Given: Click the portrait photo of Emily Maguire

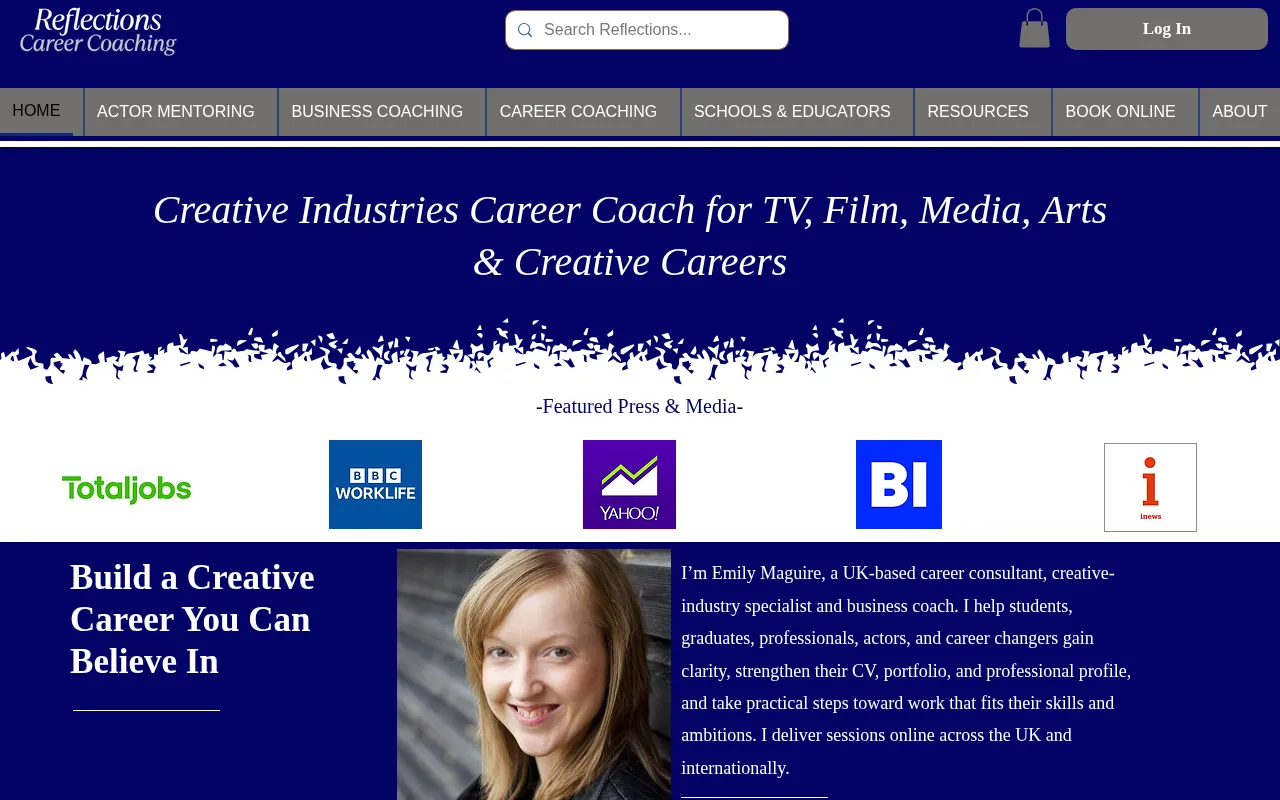Looking at the screenshot, I should [x=534, y=674].
